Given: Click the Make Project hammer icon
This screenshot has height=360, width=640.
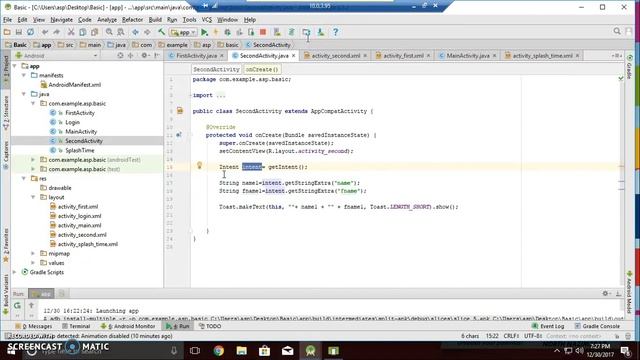Looking at the screenshot, I should tap(162, 32).
